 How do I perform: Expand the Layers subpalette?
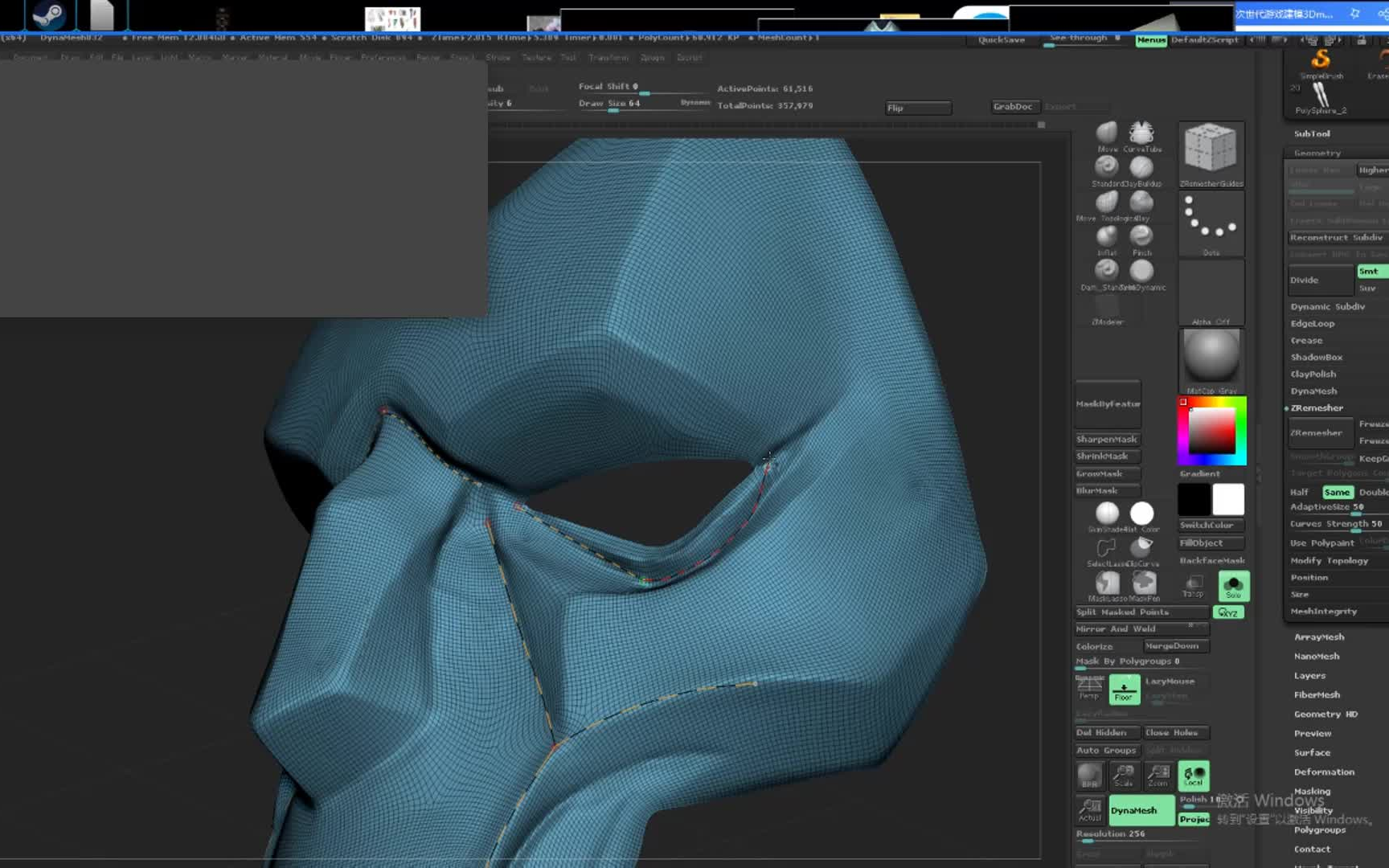tap(1309, 675)
